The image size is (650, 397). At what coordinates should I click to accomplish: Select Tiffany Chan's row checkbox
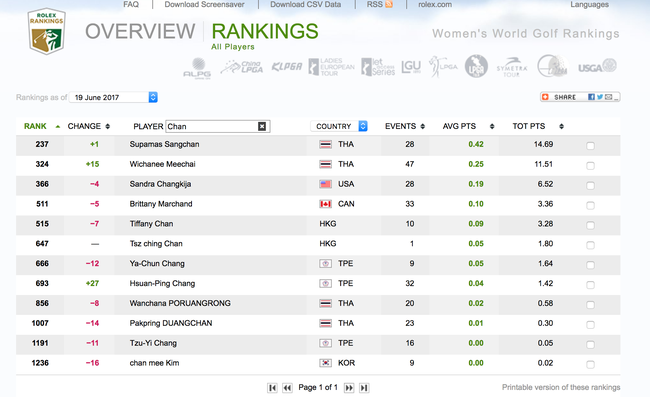point(590,225)
